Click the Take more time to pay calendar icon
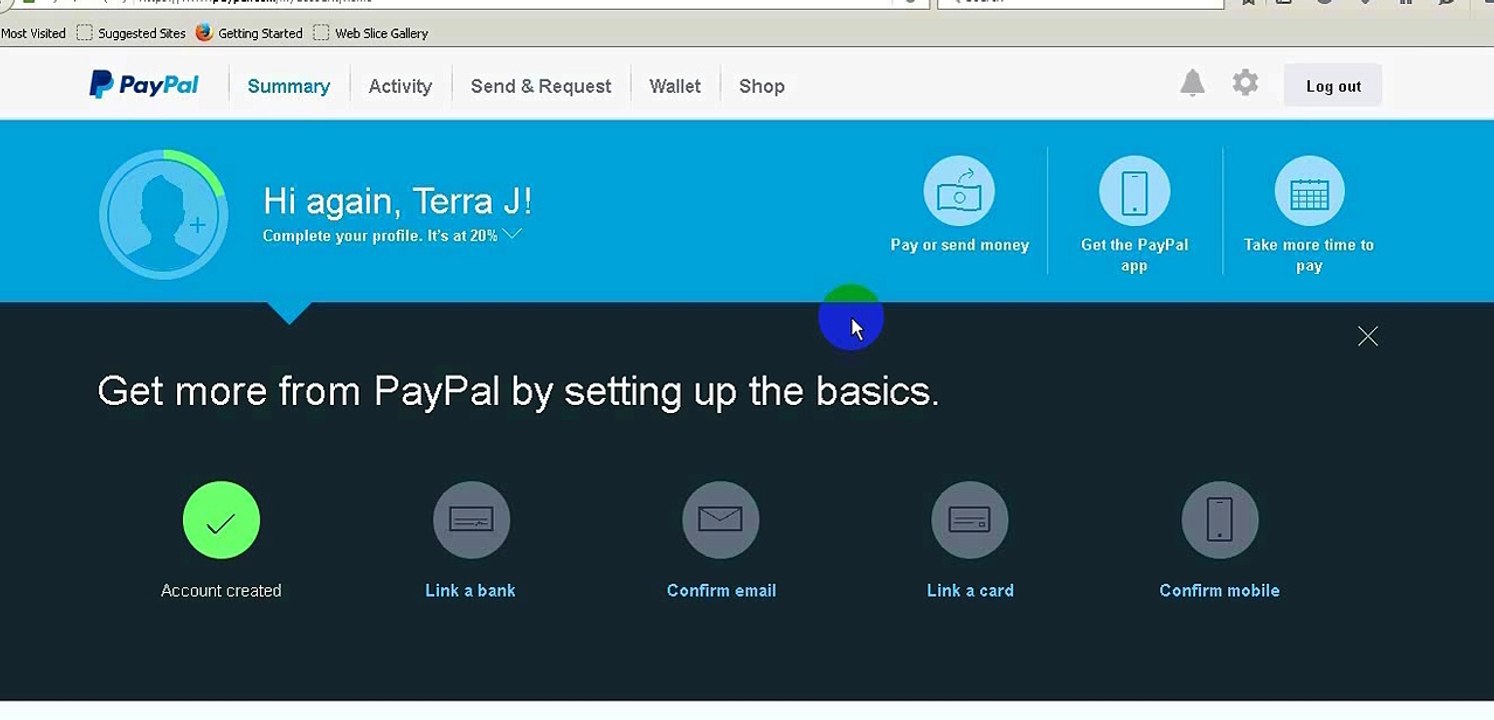 [x=1309, y=191]
